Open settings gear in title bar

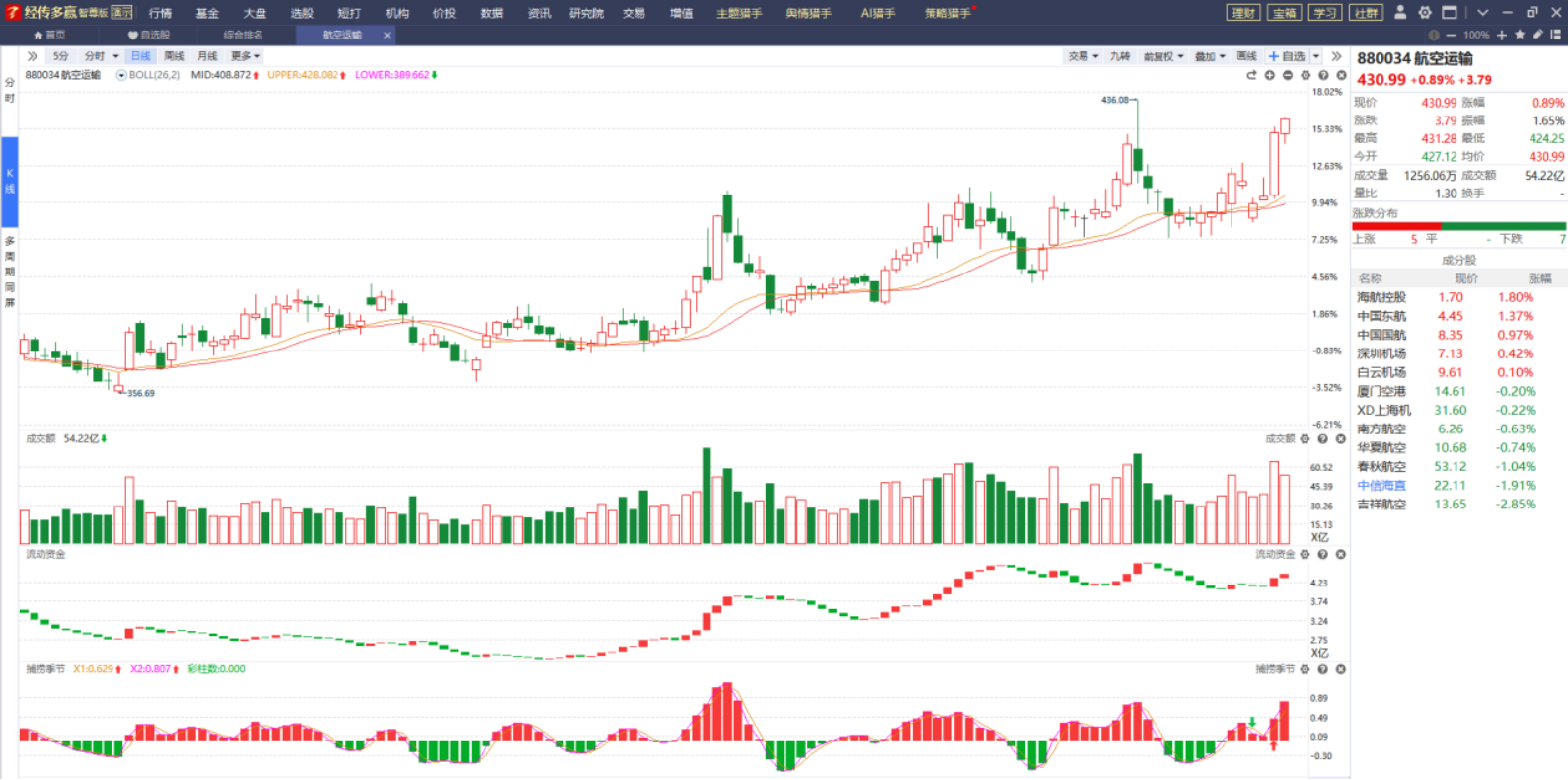pyautogui.click(x=1424, y=13)
